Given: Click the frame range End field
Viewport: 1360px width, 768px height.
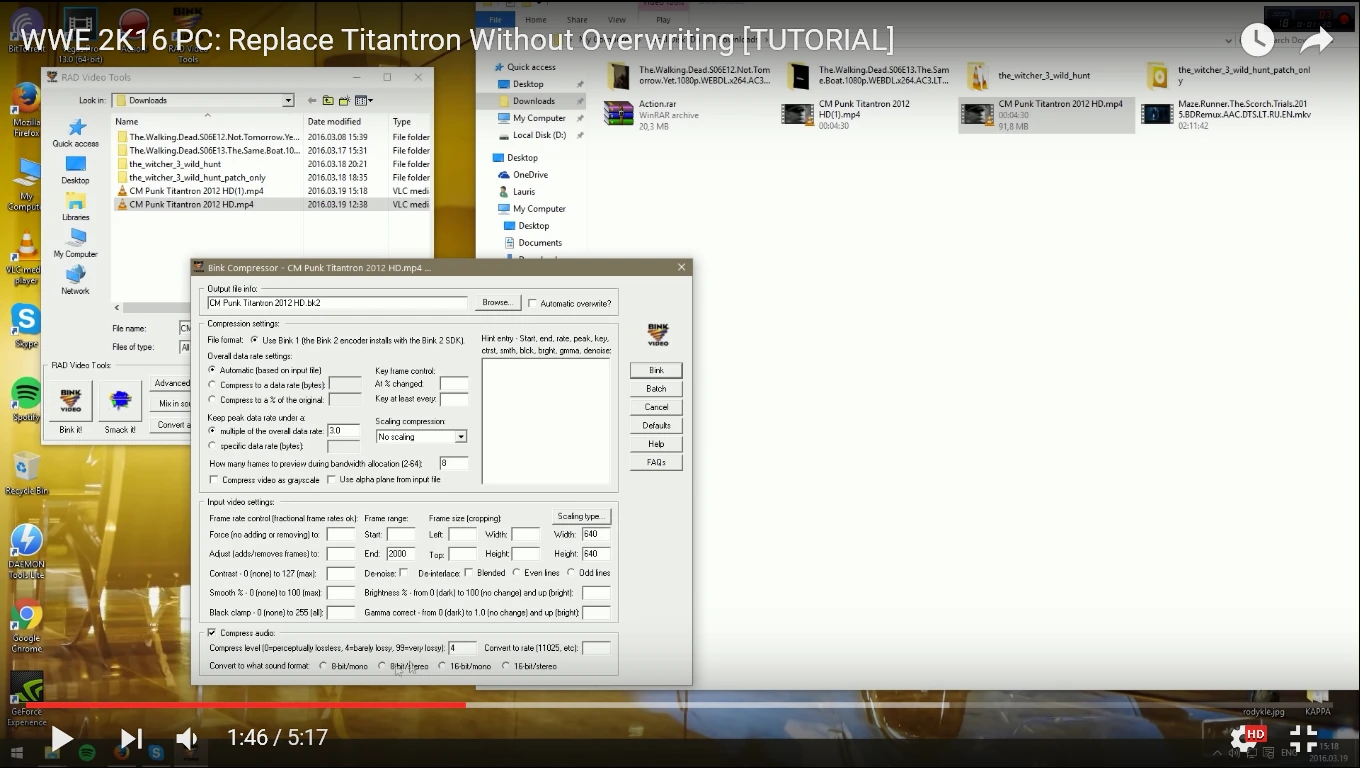Looking at the screenshot, I should point(401,554).
